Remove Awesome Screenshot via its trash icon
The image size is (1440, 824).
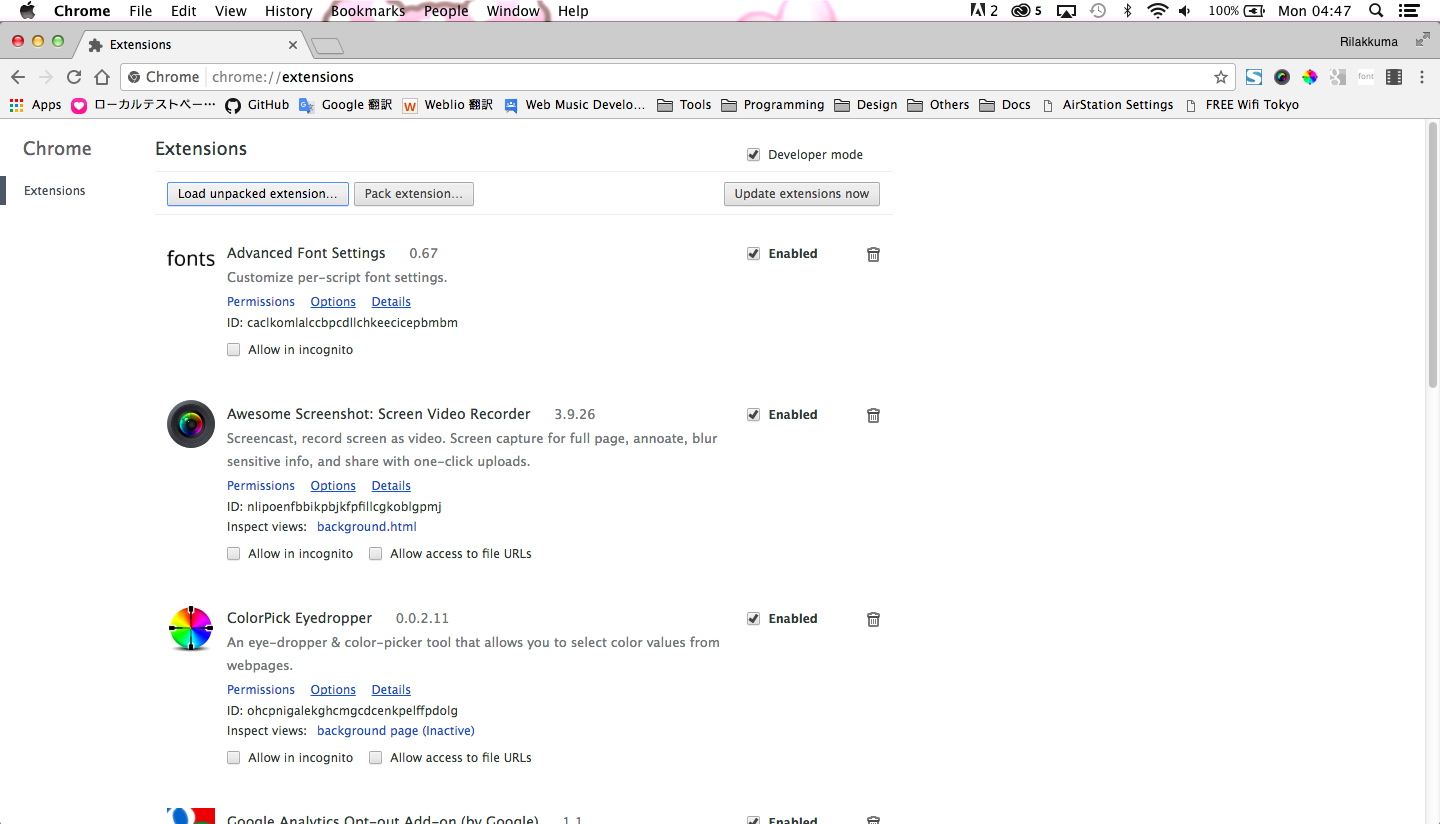[873, 415]
